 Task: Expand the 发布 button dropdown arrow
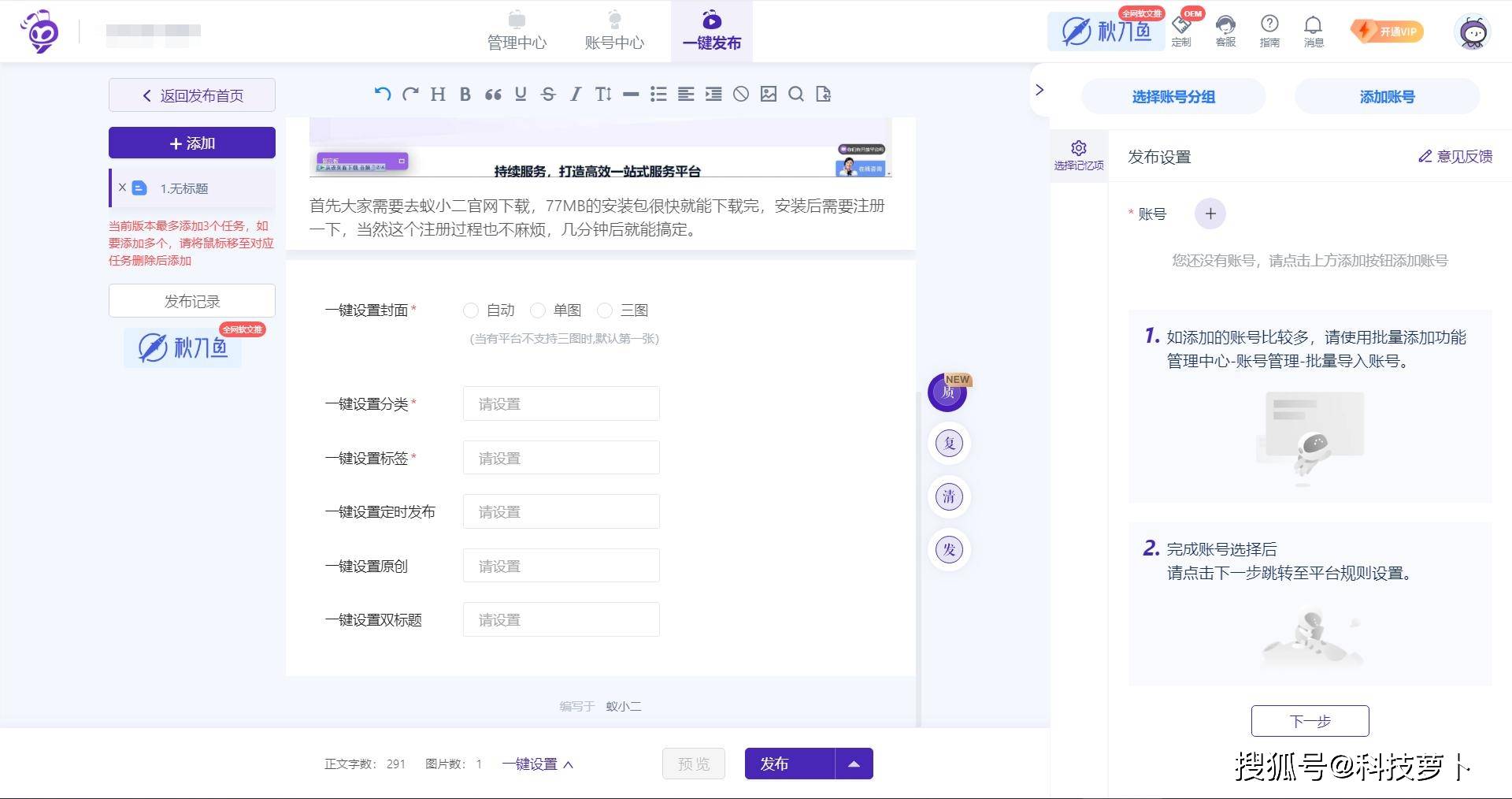(854, 764)
